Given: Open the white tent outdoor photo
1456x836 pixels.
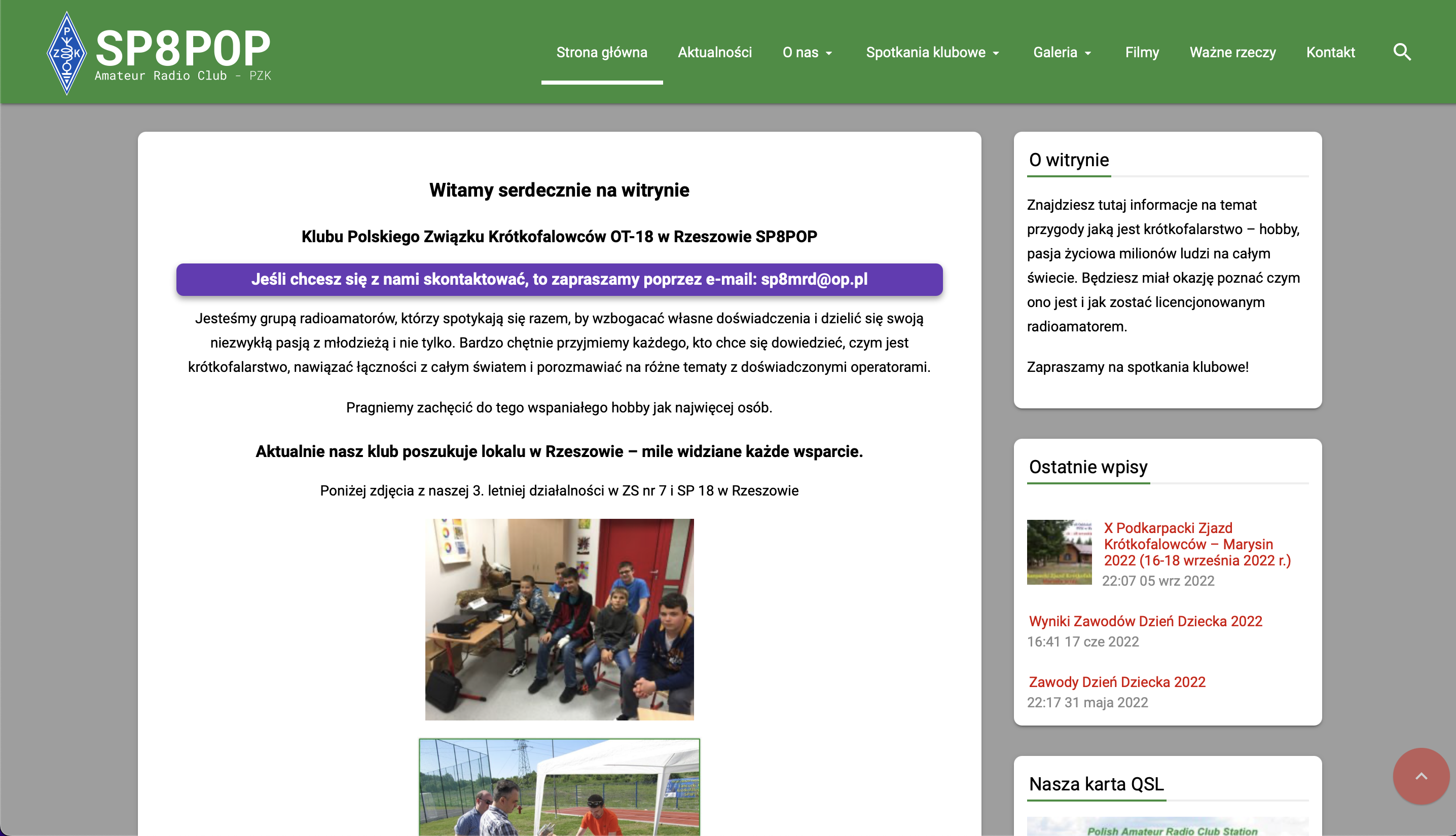Looking at the screenshot, I should coord(559,787).
